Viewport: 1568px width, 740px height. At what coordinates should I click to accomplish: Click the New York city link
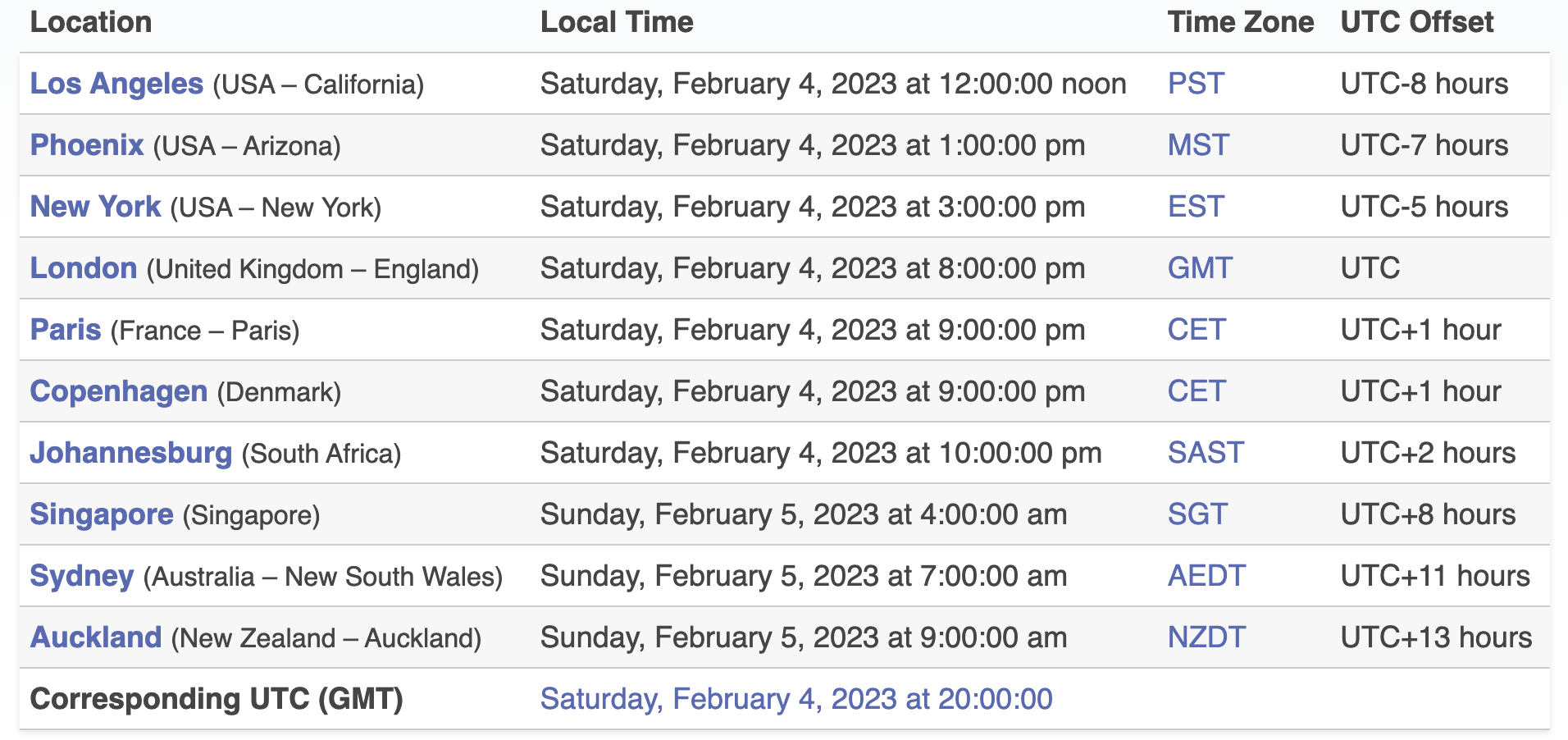point(95,207)
